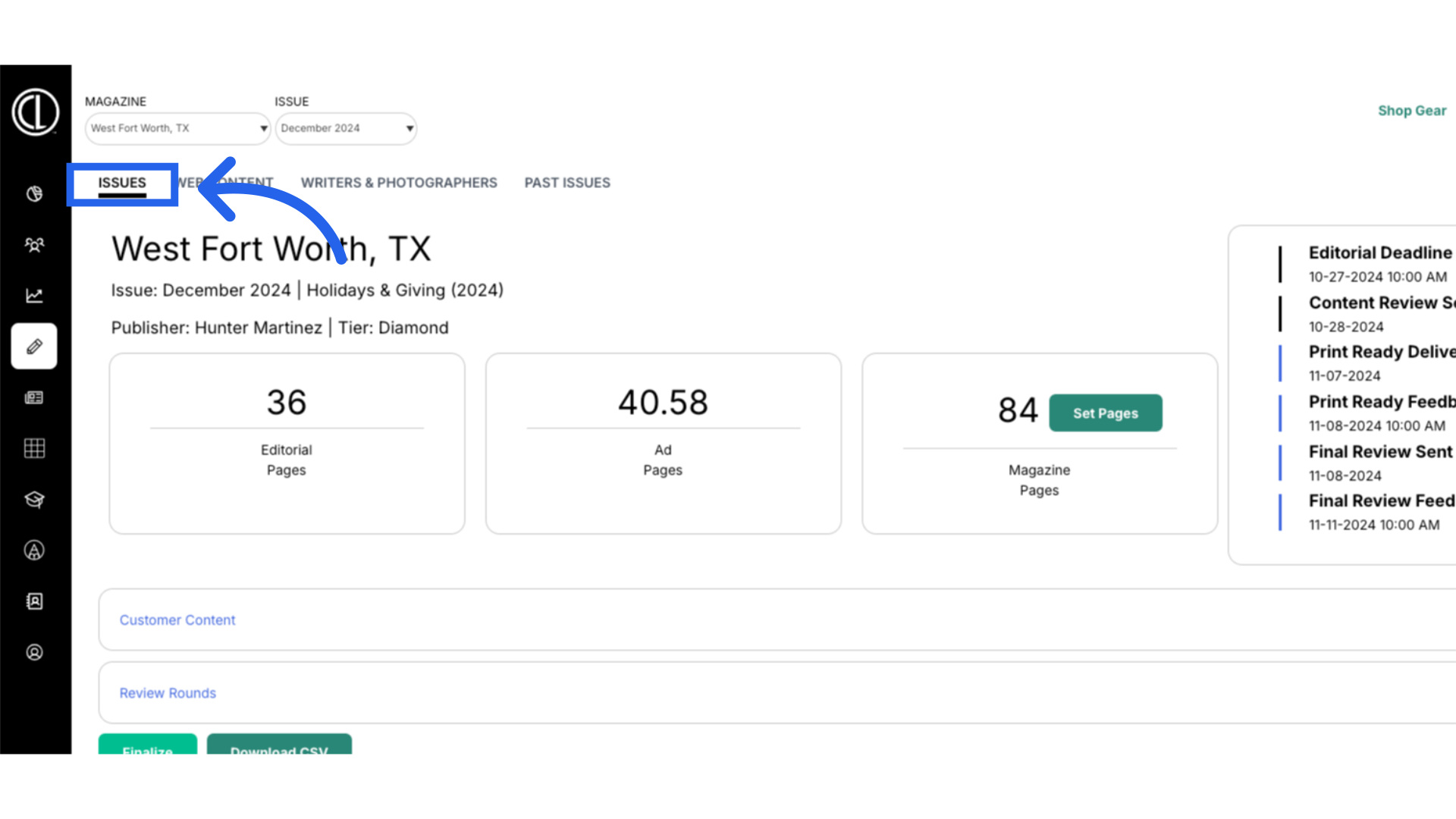This screenshot has height=819, width=1456.
Task: Expand the Customer Content section
Action: pos(177,620)
